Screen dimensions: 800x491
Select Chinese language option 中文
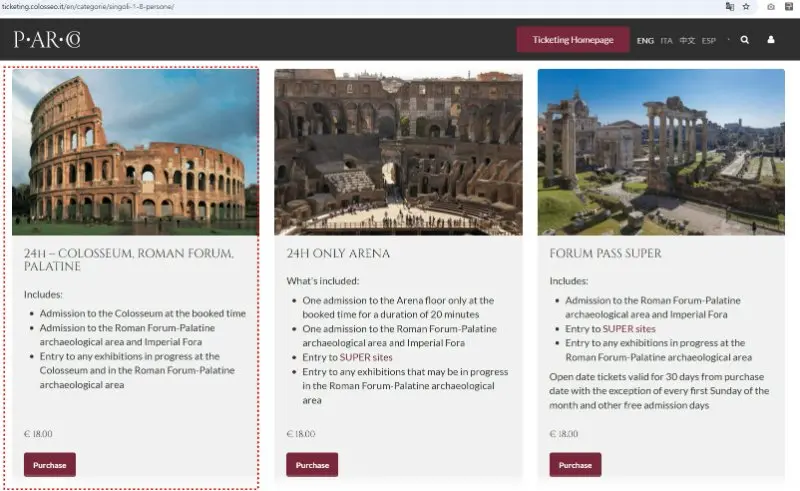pos(687,40)
